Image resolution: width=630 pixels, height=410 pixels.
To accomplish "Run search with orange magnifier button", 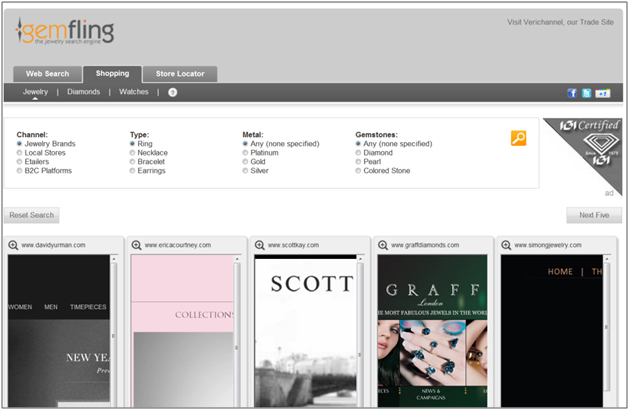I will pos(518,138).
